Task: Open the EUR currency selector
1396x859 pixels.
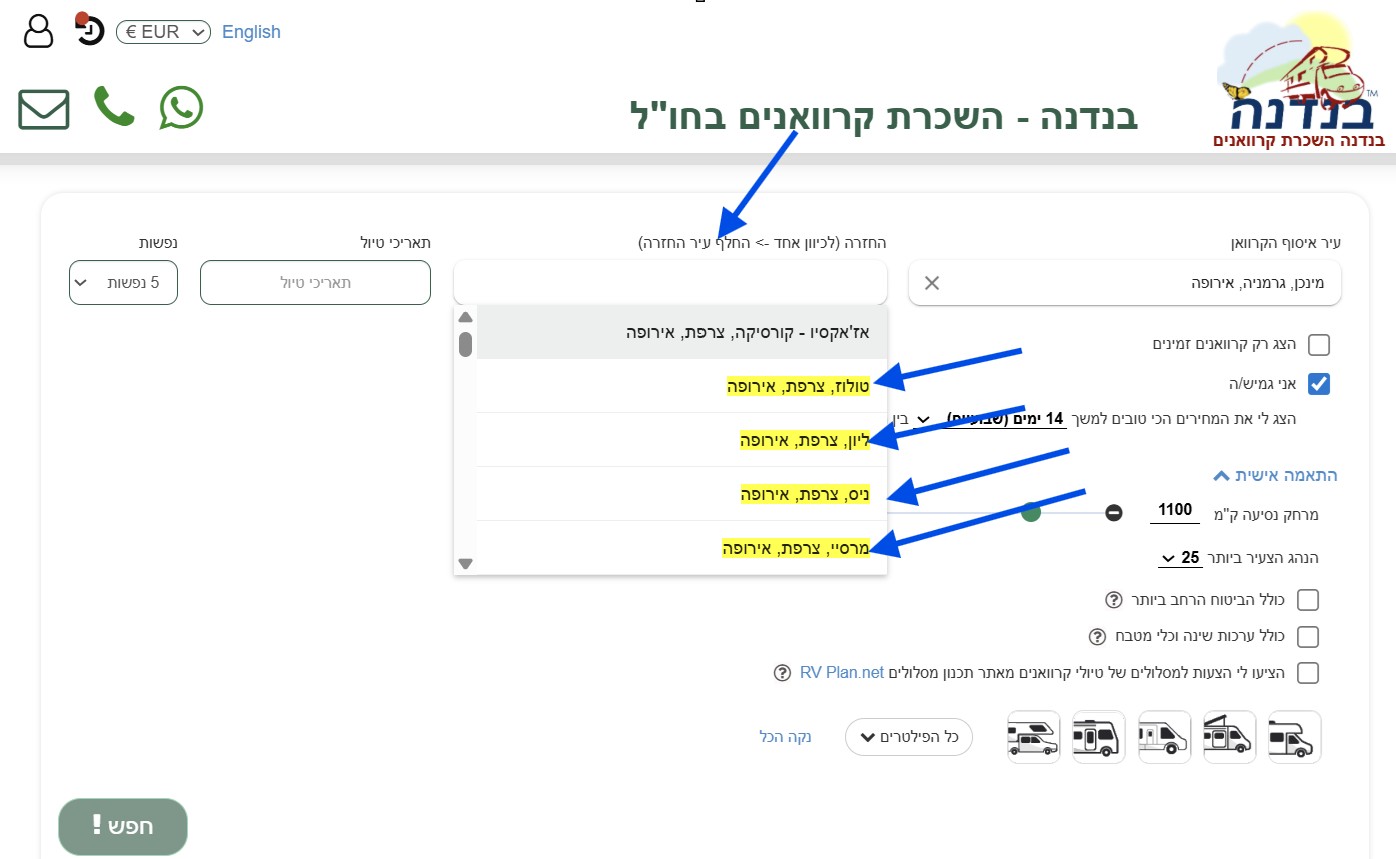Action: click(161, 31)
